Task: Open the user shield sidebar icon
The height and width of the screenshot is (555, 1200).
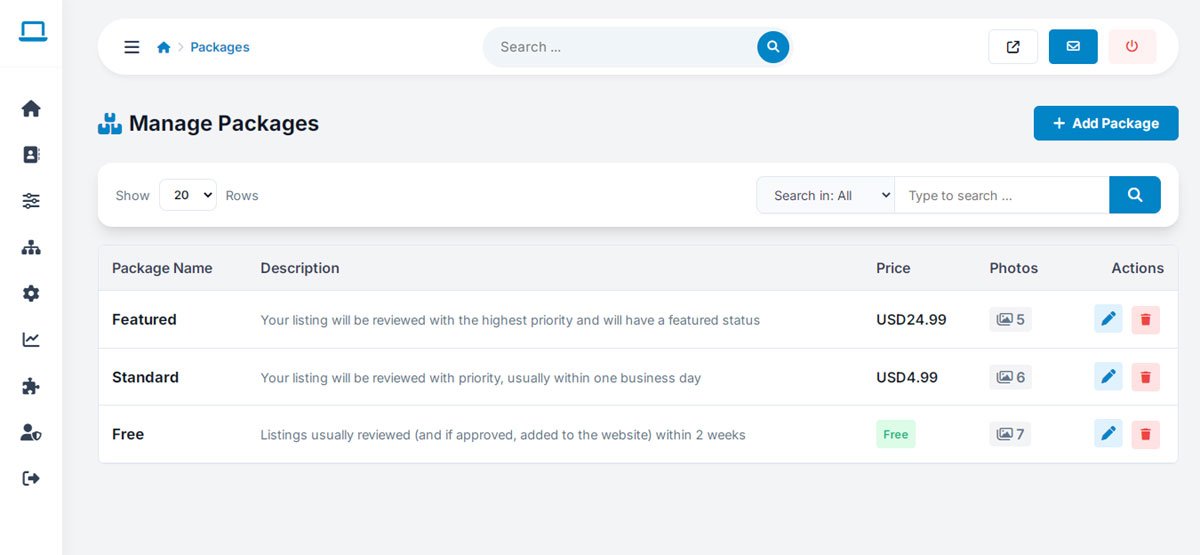Action: coord(31,432)
